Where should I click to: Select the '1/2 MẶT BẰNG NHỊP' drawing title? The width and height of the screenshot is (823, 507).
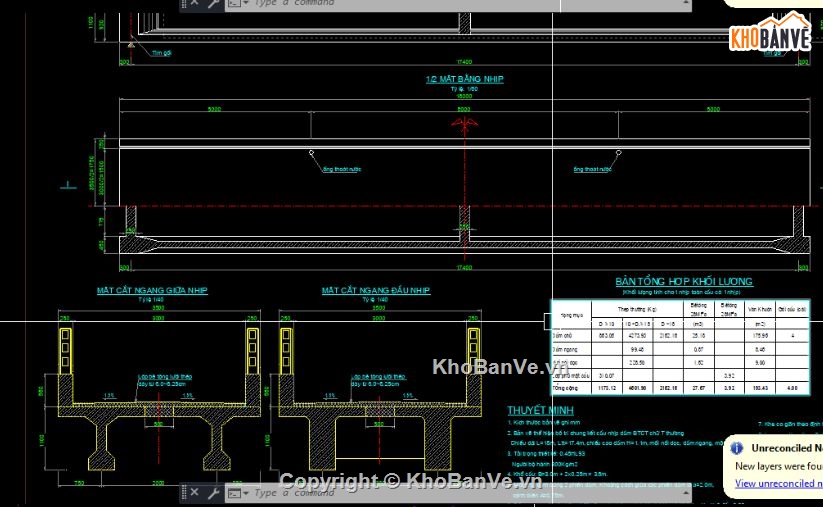(465, 79)
